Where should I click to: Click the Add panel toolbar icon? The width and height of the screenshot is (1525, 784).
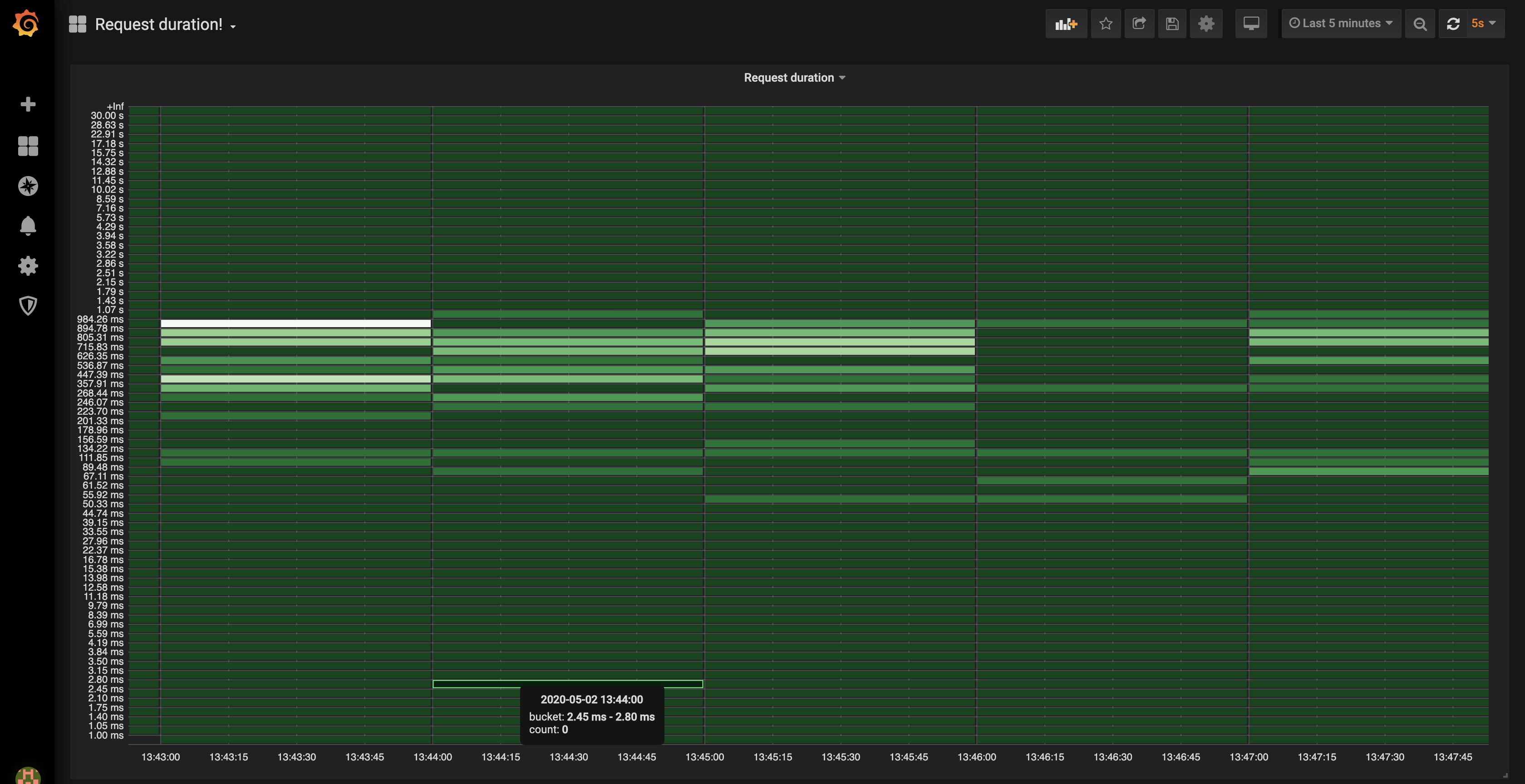coord(1066,24)
